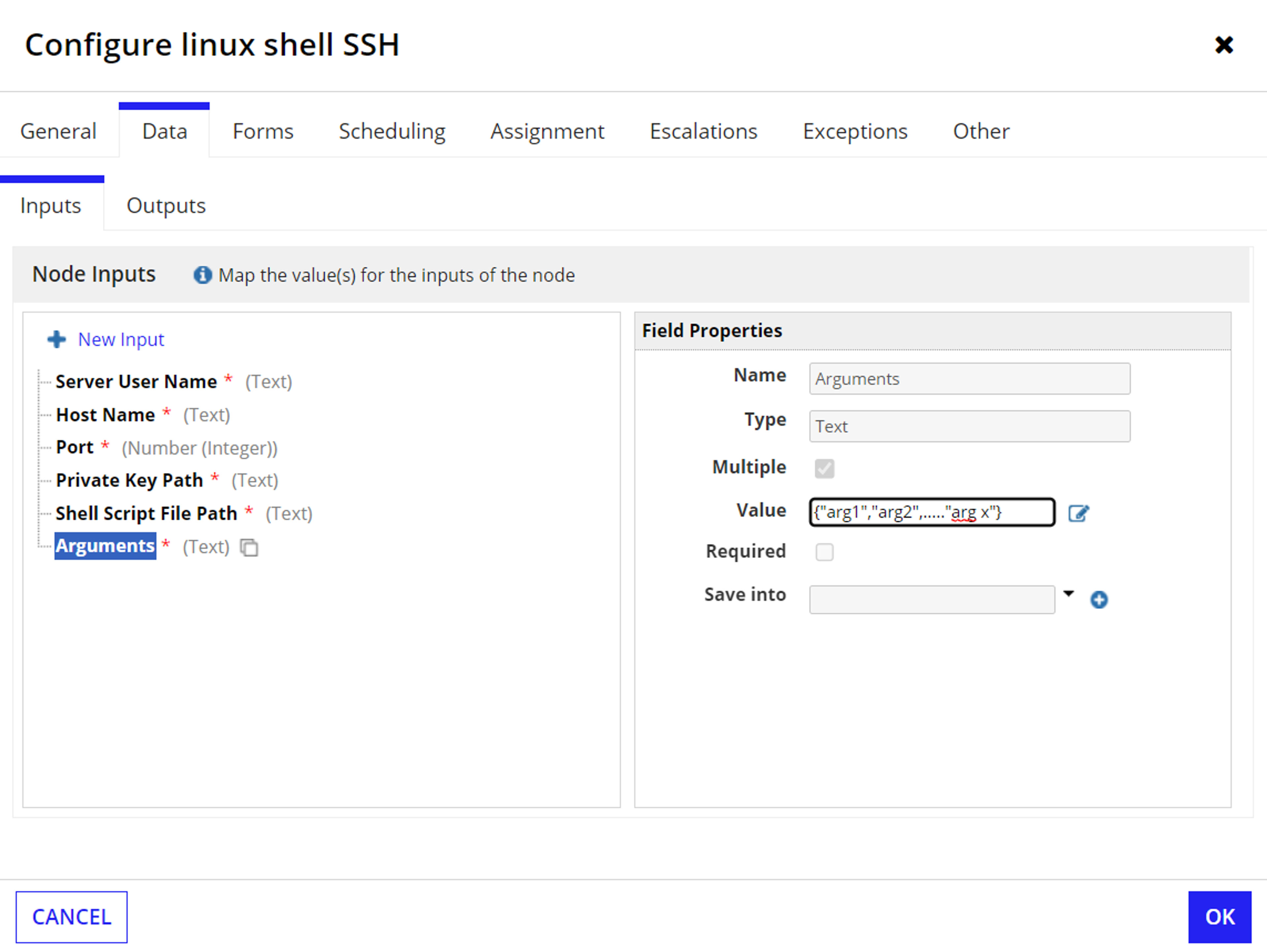1267x952 pixels.
Task: Select the Private Key Path input
Action: (129, 480)
